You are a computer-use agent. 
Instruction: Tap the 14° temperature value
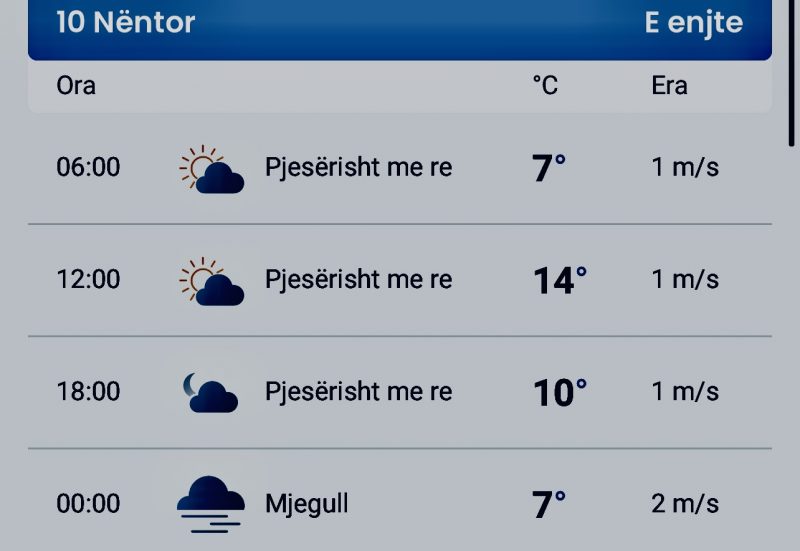(x=560, y=280)
